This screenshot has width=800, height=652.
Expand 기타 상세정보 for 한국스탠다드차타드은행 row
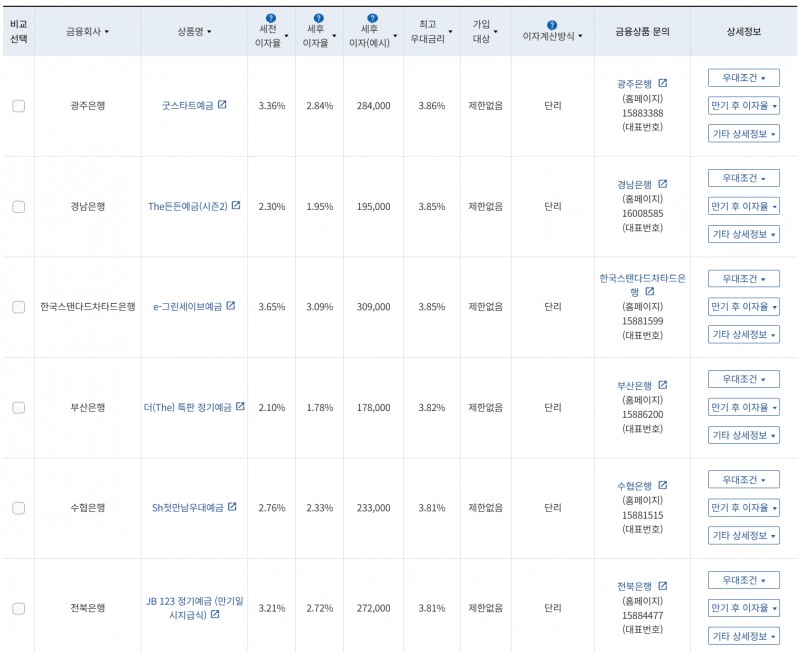(743, 335)
